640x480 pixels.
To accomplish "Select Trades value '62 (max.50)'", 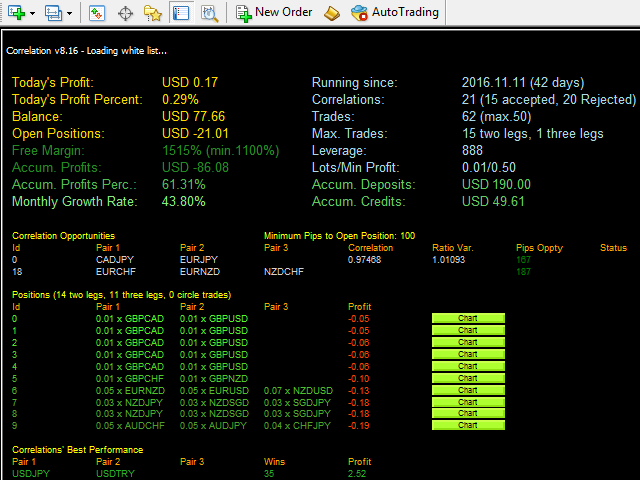I will coord(496,117).
